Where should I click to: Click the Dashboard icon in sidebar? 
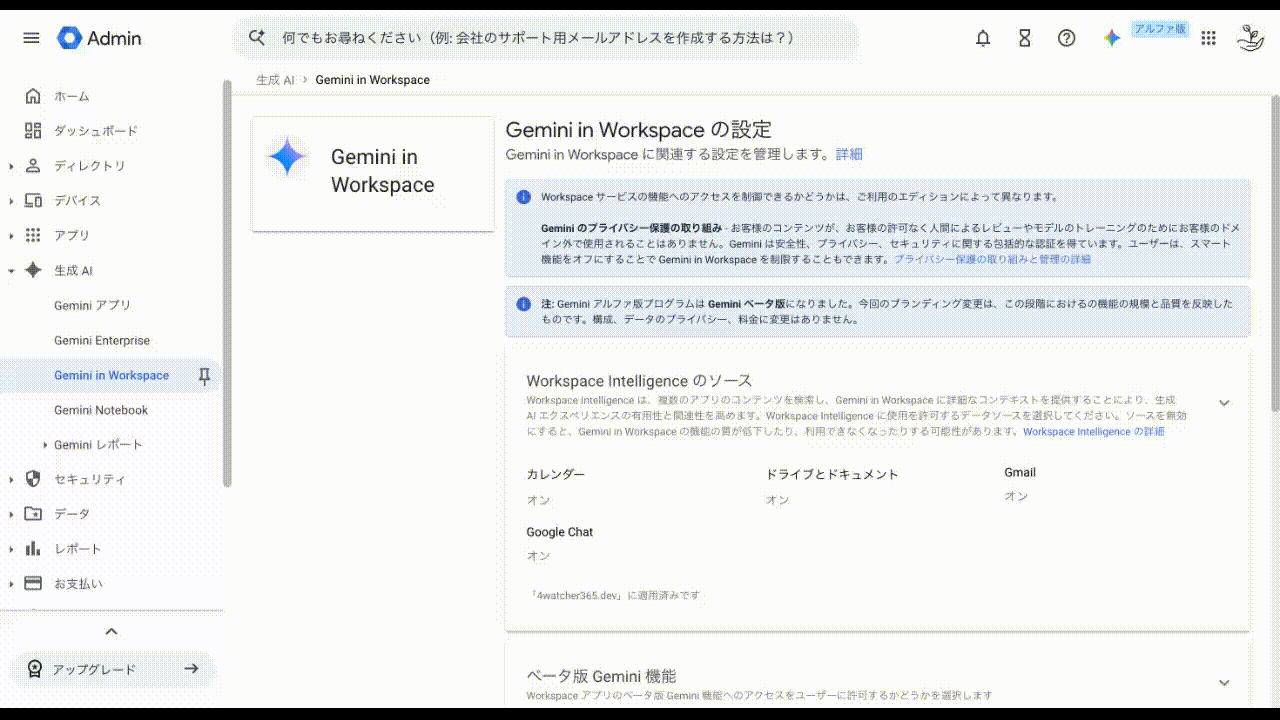coord(33,131)
